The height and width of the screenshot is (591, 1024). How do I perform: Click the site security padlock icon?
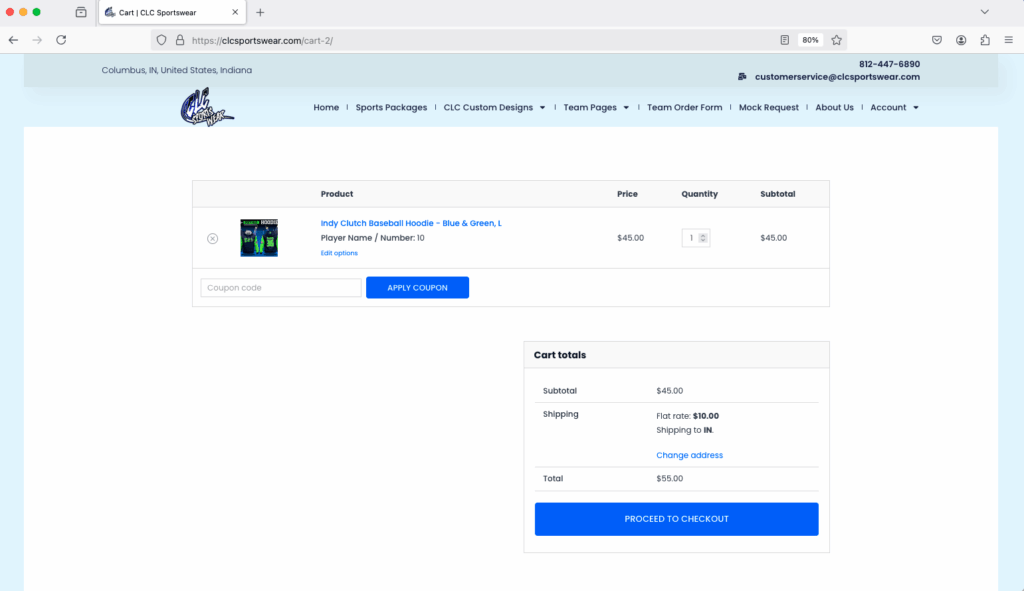[180, 40]
